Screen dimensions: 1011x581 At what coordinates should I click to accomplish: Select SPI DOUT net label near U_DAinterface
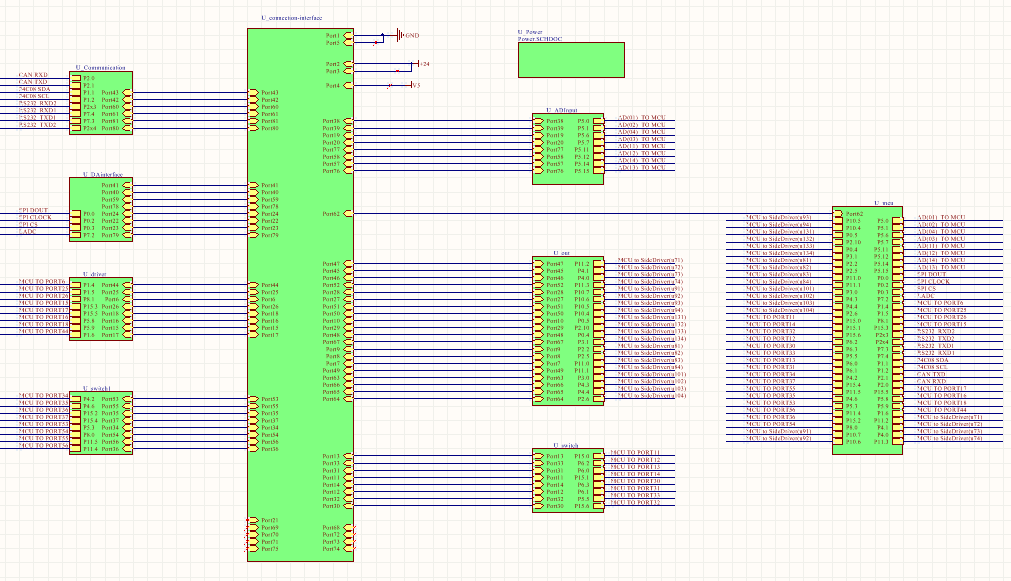(33, 210)
